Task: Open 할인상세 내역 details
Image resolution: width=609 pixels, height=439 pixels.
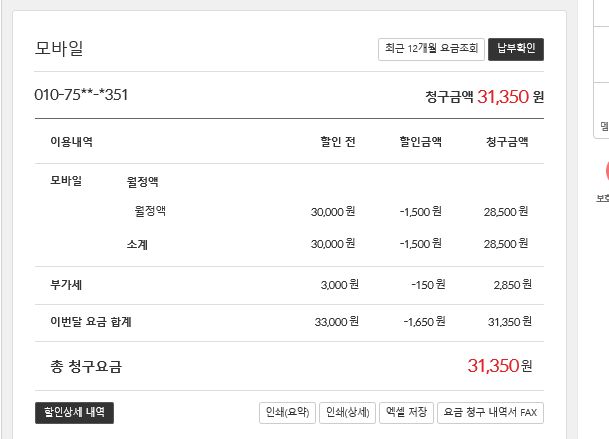Action: coord(74,412)
